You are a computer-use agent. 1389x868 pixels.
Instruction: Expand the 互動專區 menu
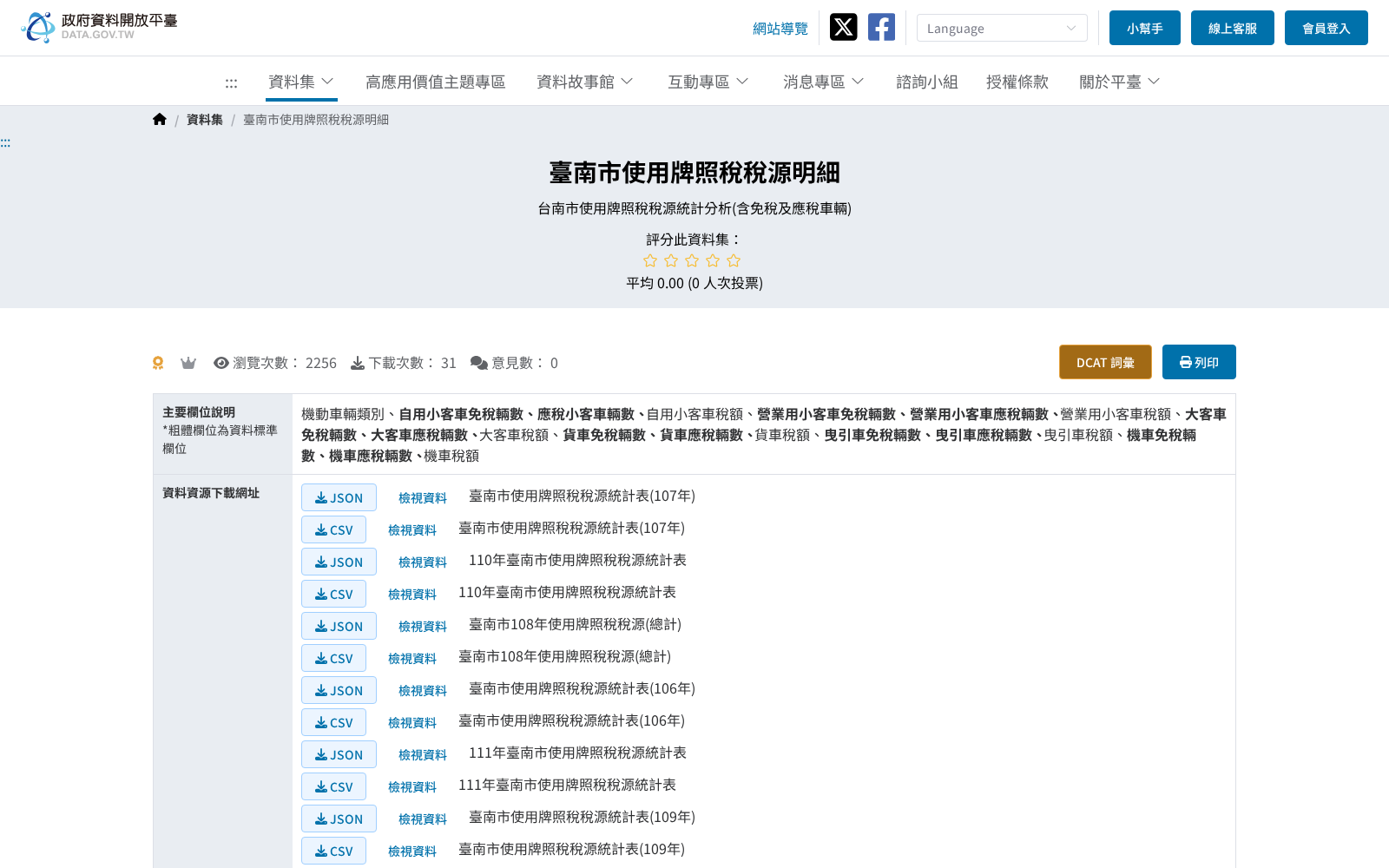708,82
